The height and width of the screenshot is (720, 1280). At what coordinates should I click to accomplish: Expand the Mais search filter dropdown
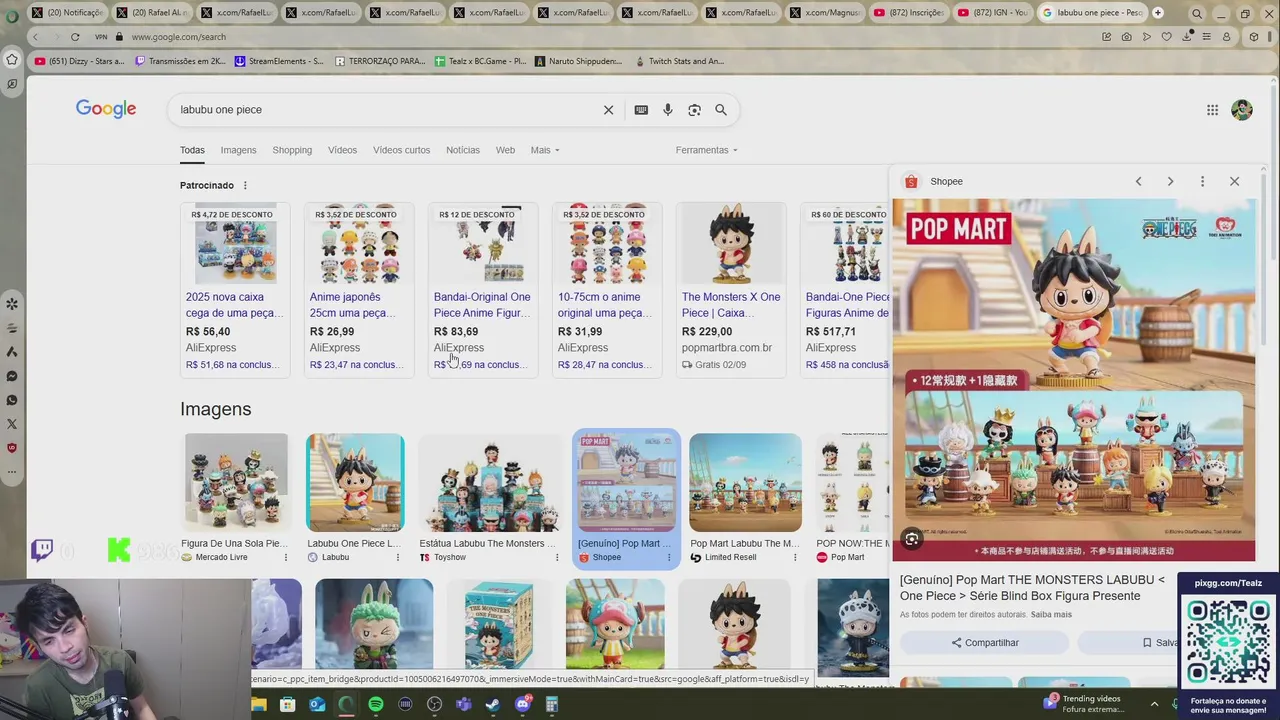(x=545, y=150)
